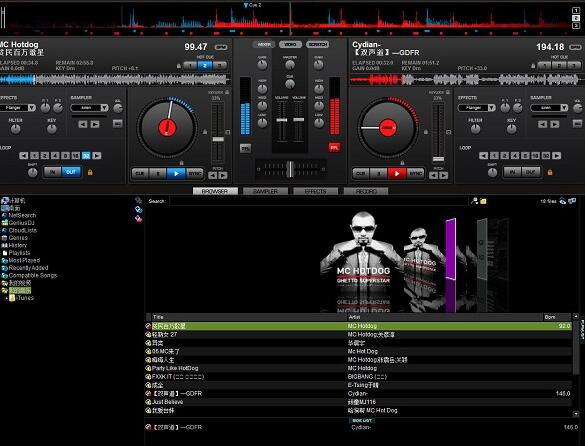Viewport: 585px width, 446px height.
Task: Set loop IN point on left deck
Action: point(53,172)
